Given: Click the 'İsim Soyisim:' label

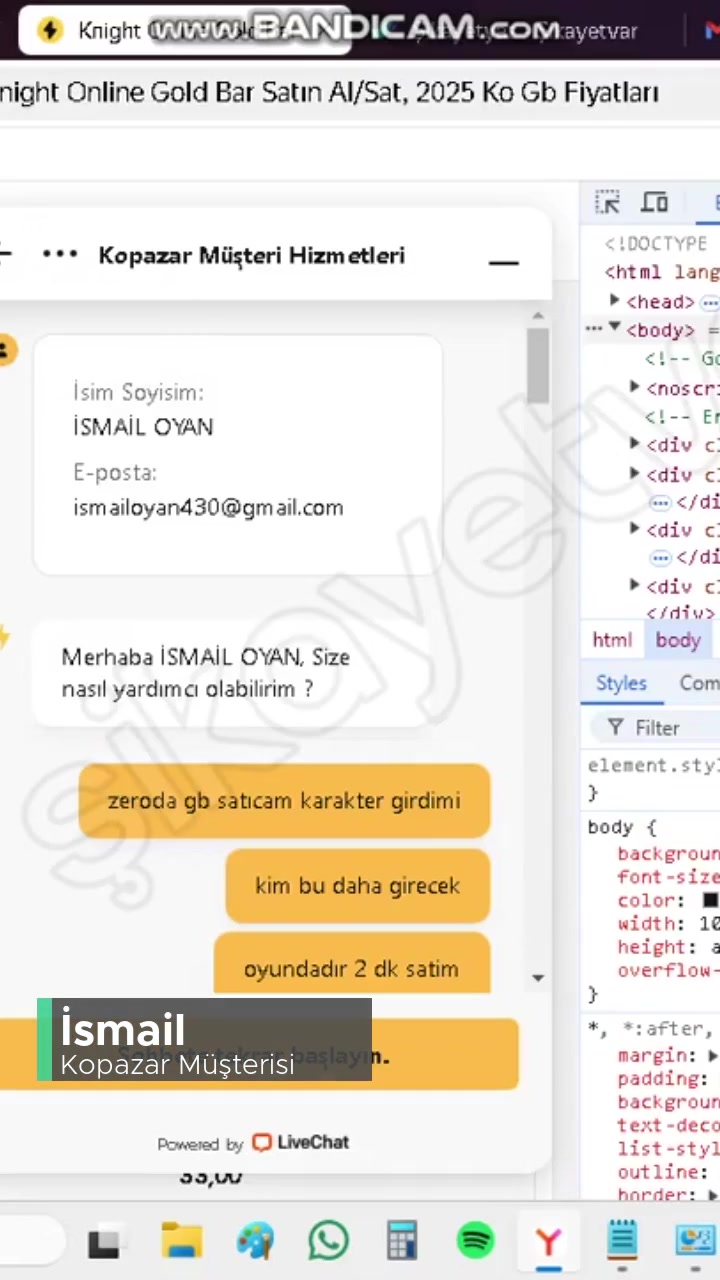Looking at the screenshot, I should tap(138, 391).
